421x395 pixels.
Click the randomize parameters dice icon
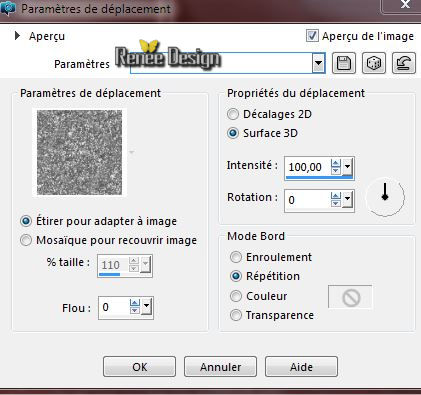374,63
